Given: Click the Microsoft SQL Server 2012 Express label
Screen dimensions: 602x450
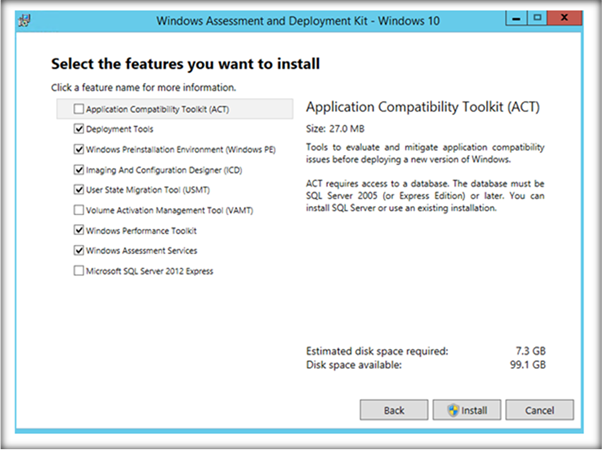Looking at the screenshot, I should pyautogui.click(x=150, y=270).
